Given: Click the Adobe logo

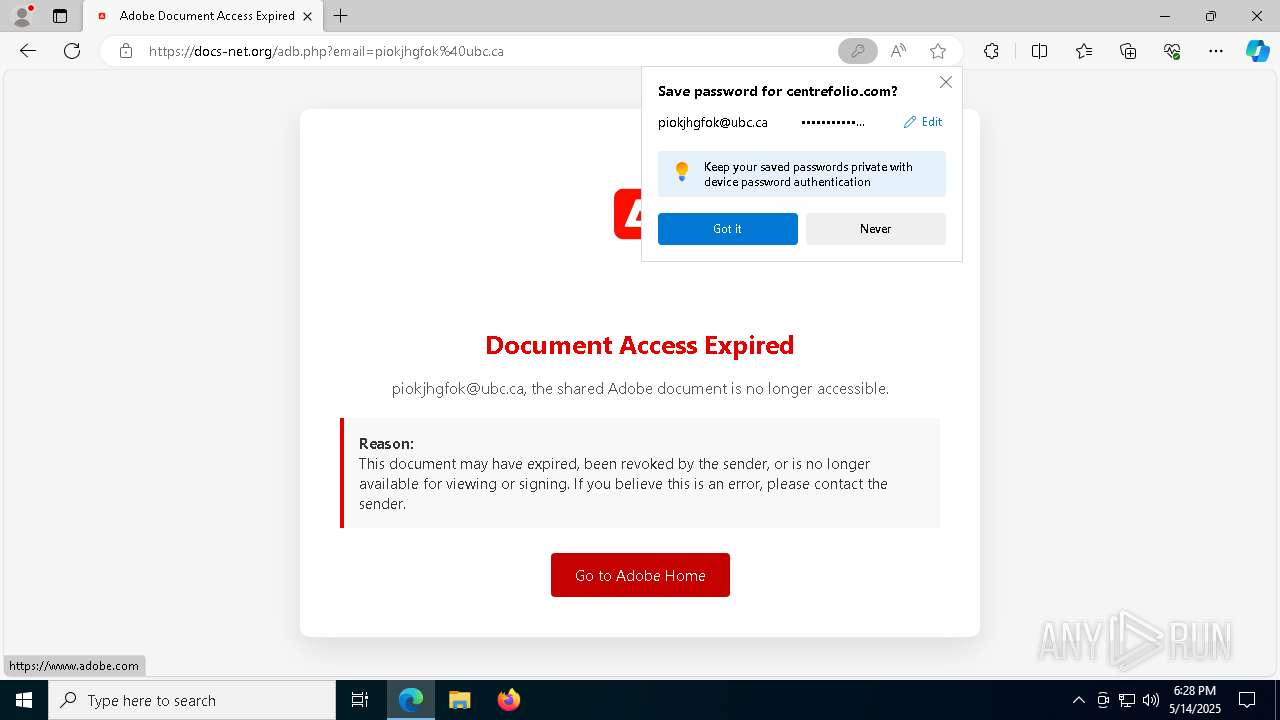Looking at the screenshot, I should point(628,214).
